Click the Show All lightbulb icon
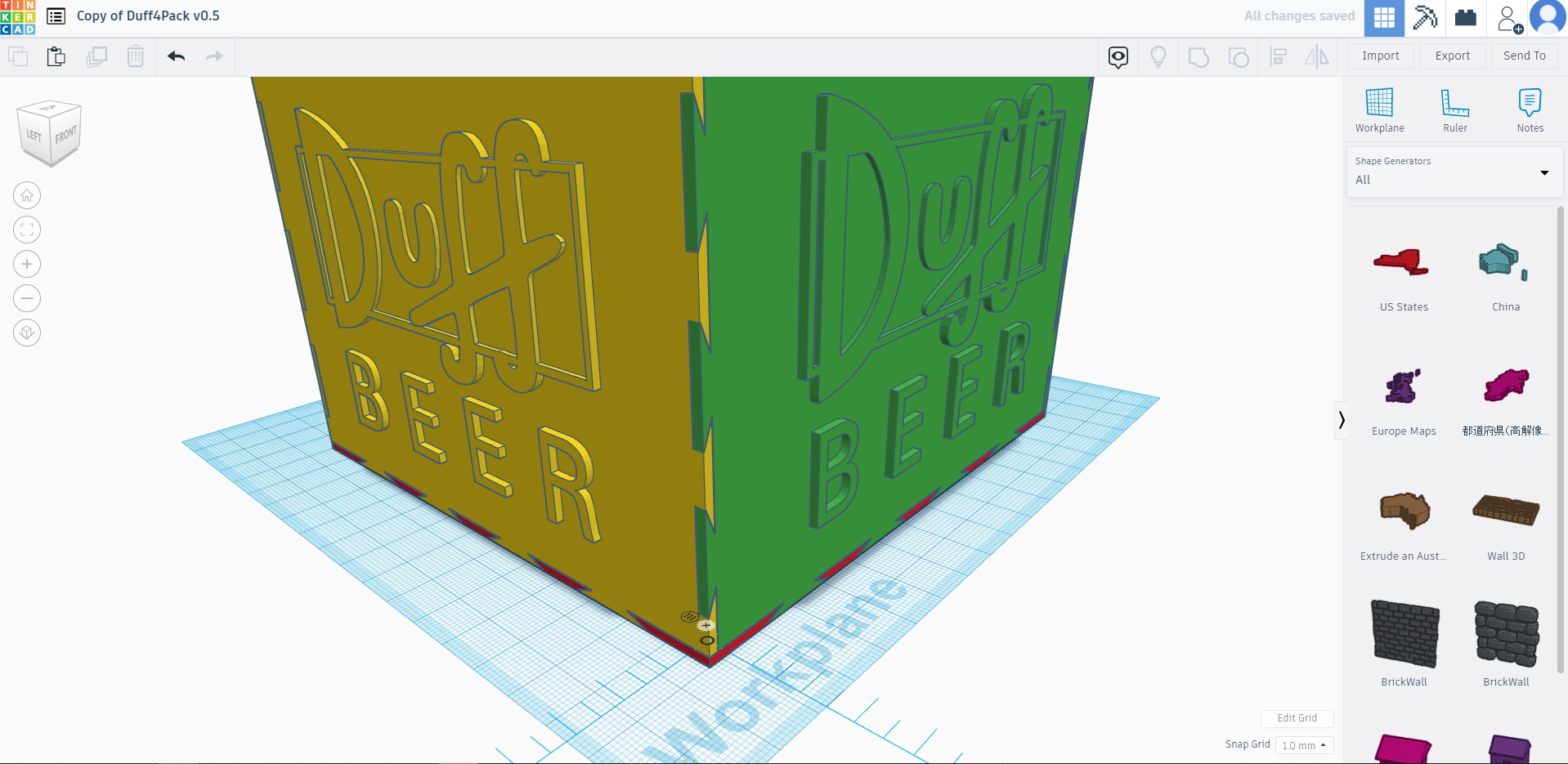 click(x=1158, y=56)
